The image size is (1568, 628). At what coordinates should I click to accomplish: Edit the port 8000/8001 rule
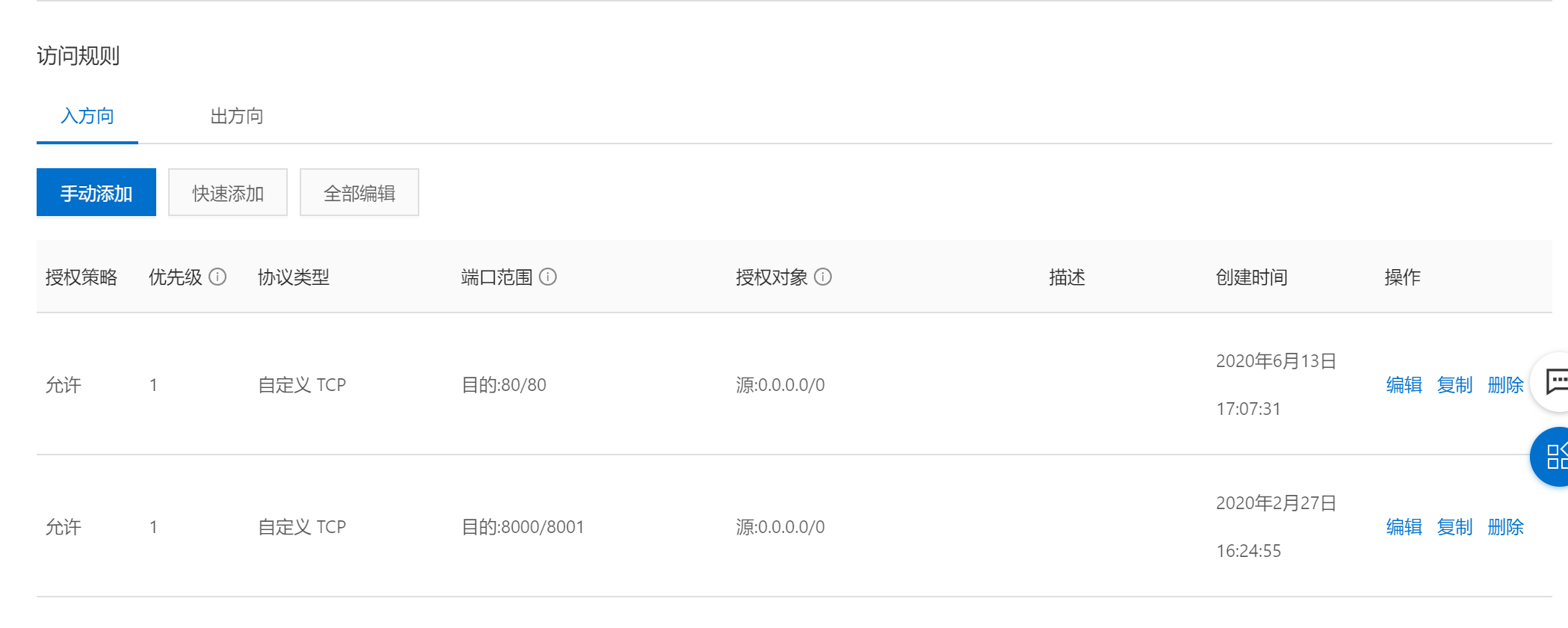(x=1404, y=526)
